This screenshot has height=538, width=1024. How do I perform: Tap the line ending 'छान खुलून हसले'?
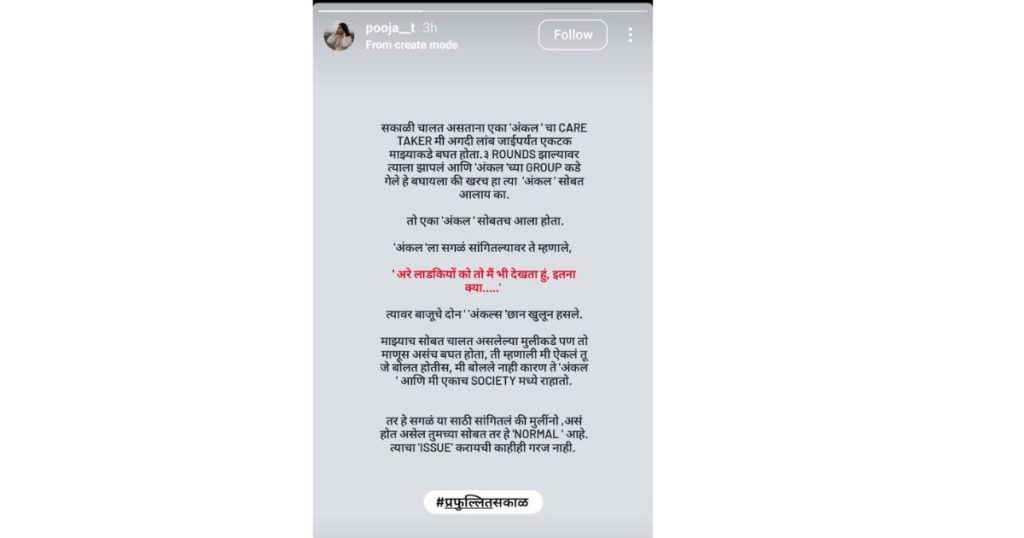click(484, 314)
